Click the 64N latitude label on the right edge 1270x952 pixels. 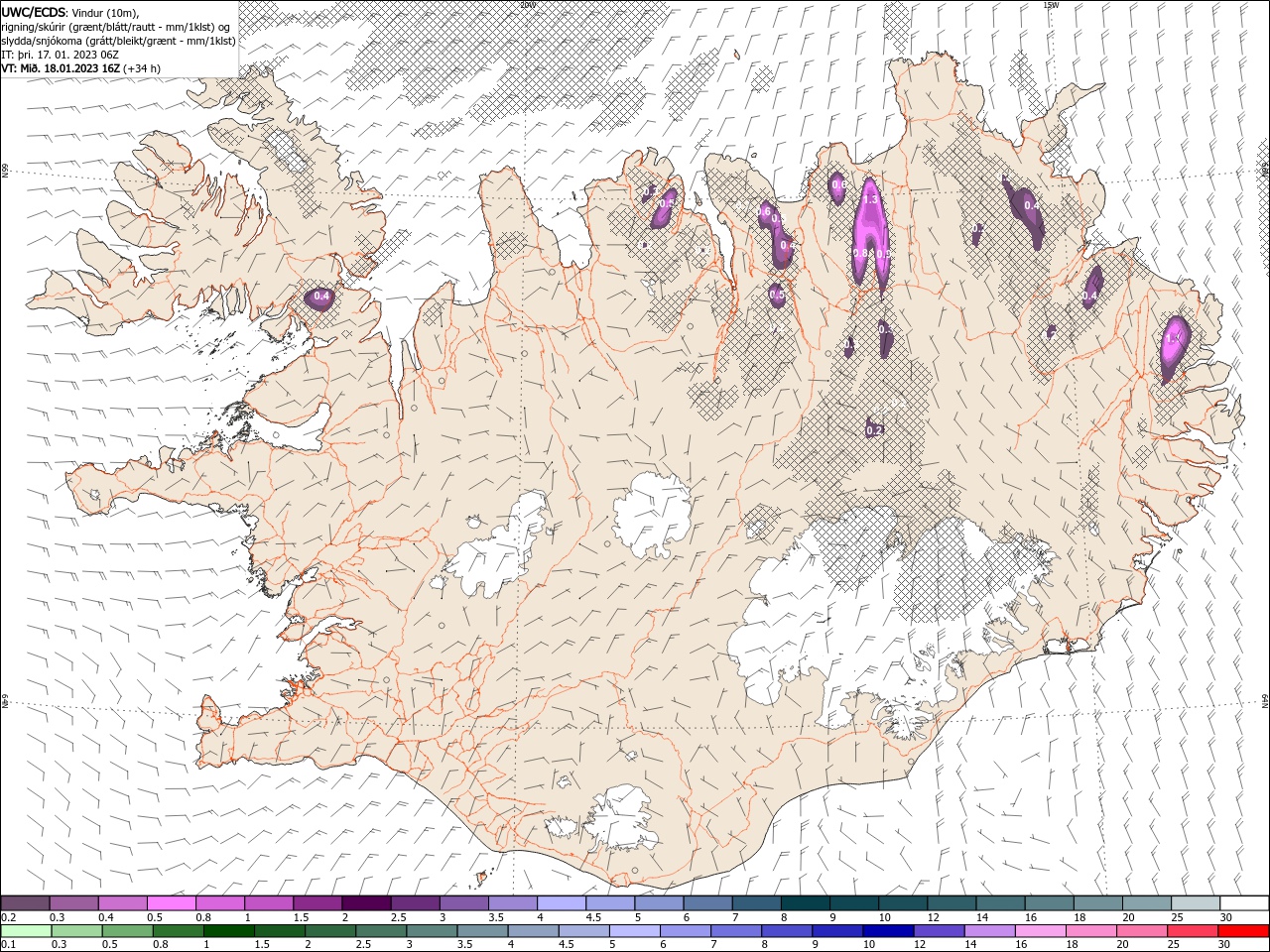pos(1265,701)
